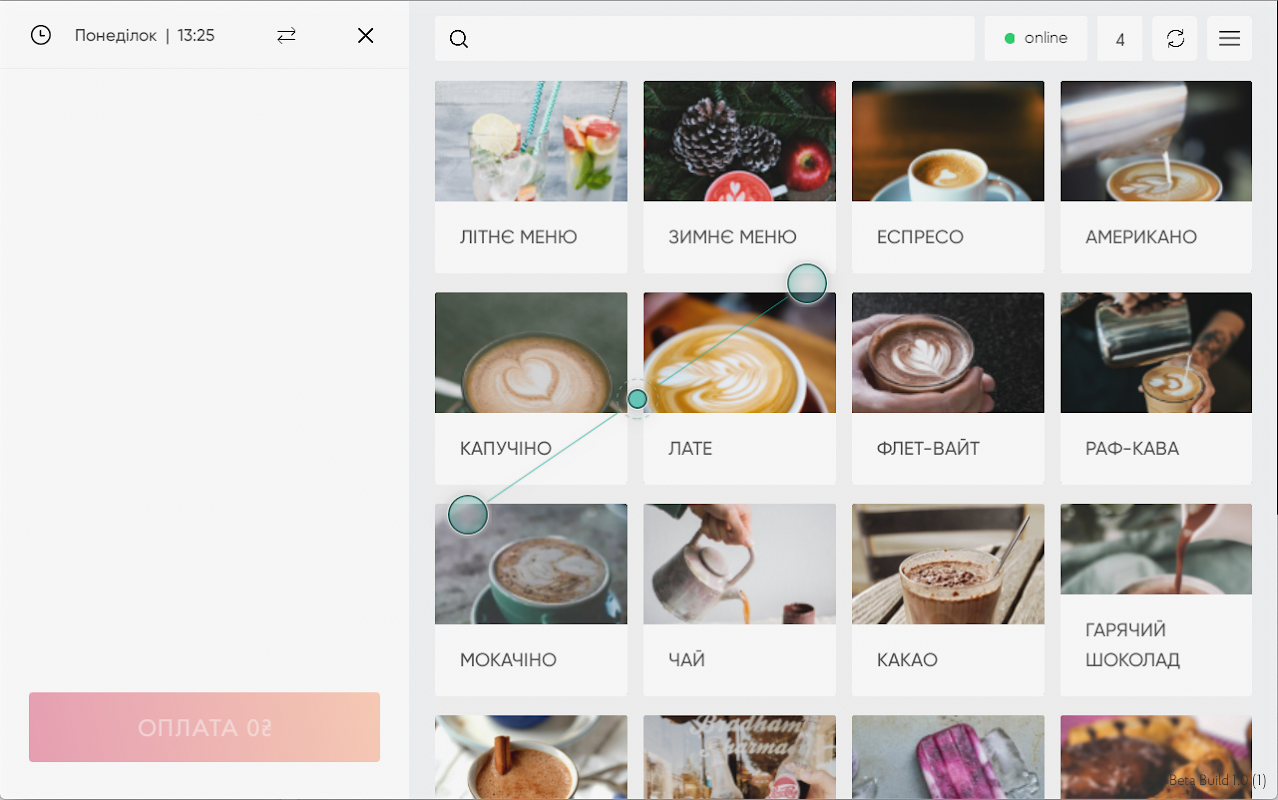Open the counter button showing 4

pyautogui.click(x=1120, y=39)
